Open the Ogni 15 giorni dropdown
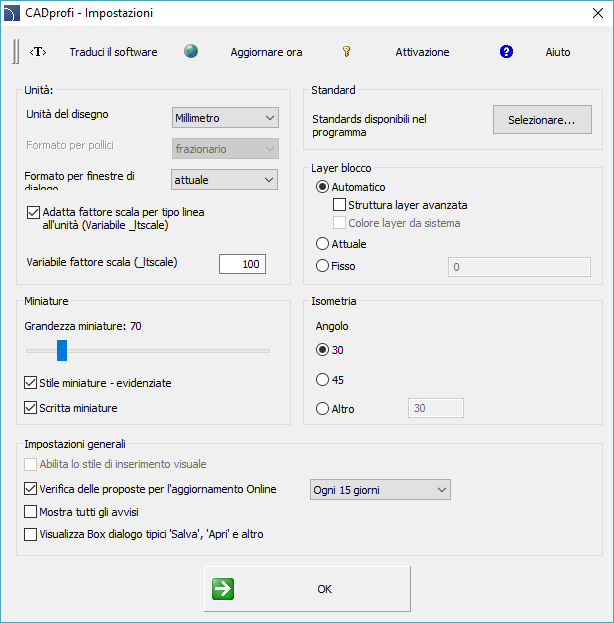 380,490
